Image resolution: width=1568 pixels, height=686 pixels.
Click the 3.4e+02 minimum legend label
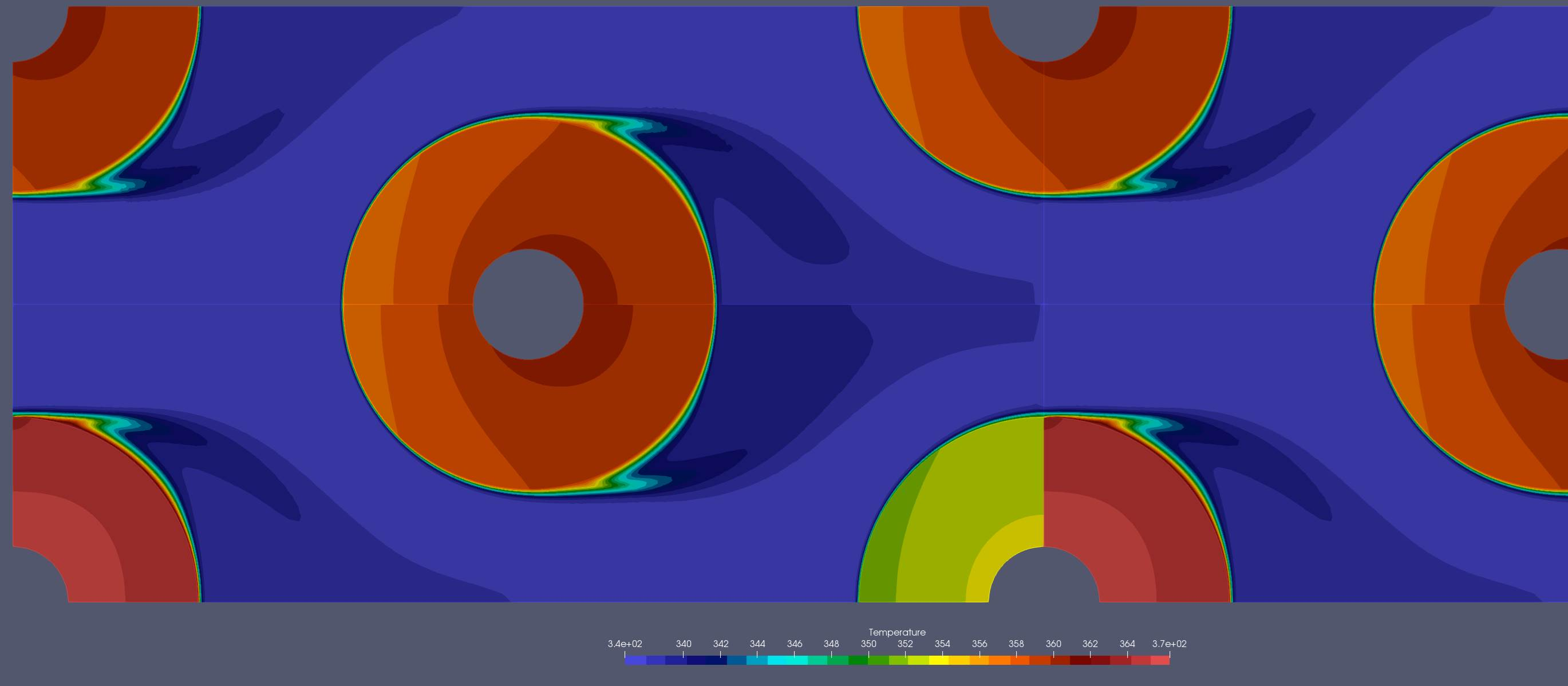[x=625, y=644]
